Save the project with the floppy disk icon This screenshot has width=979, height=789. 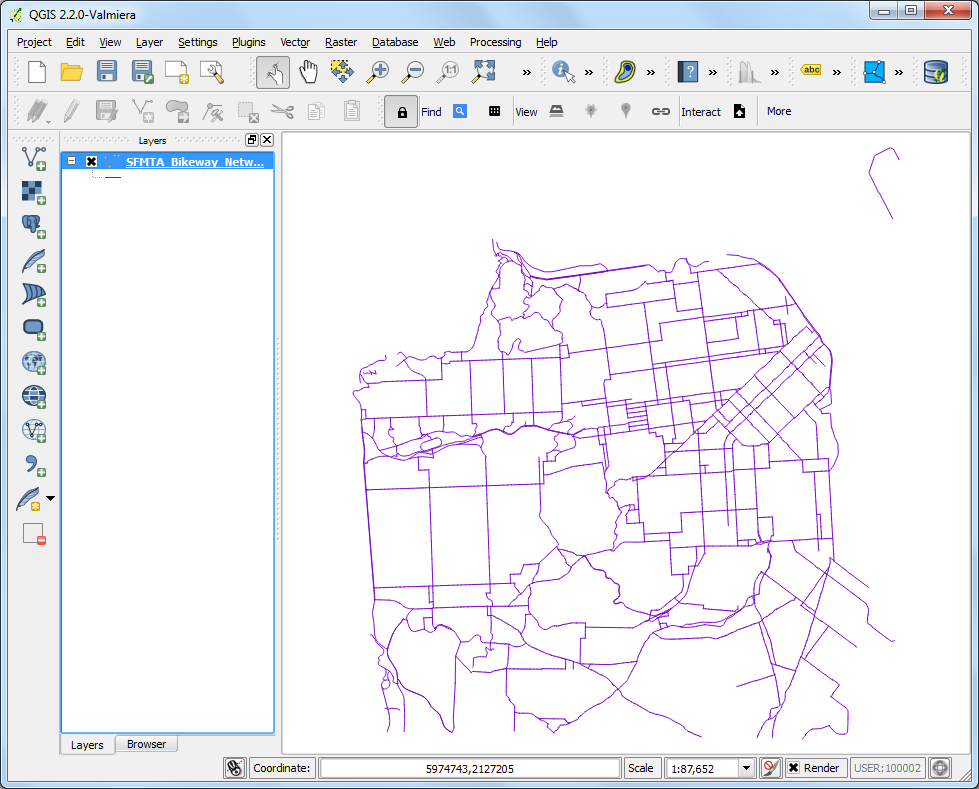pyautogui.click(x=107, y=71)
